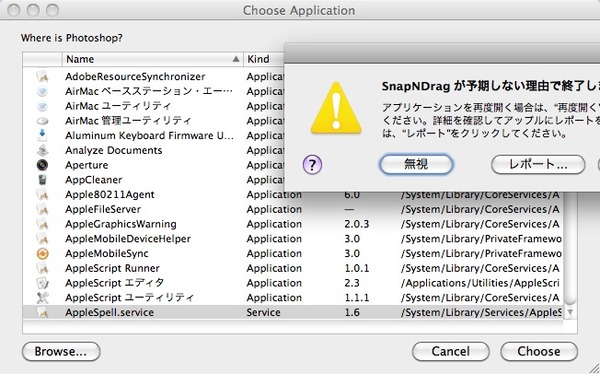Image resolution: width=600 pixels, height=374 pixels.
Task: Click the Kind column header
Action: [x=264, y=59]
